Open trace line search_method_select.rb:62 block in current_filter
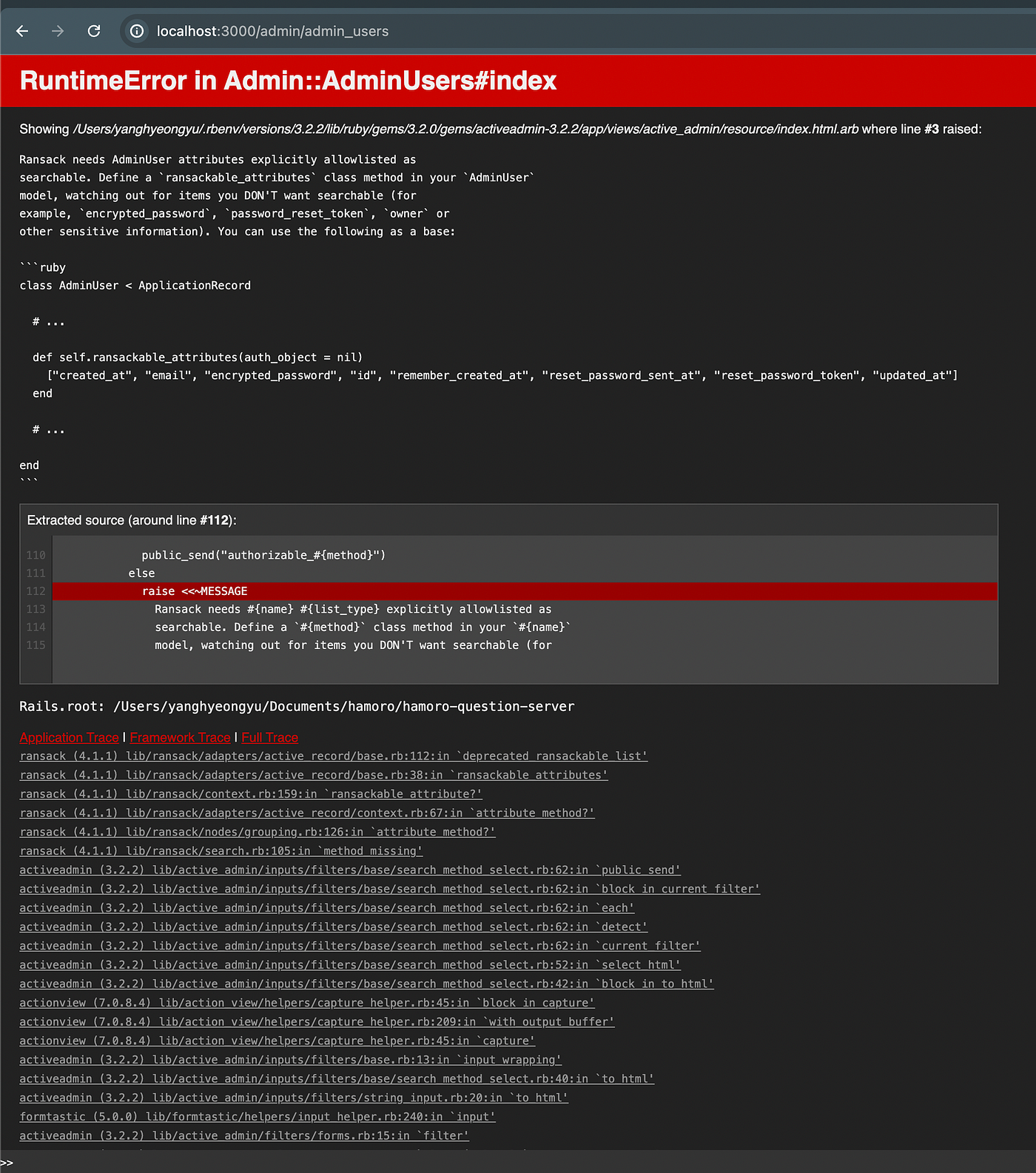 coord(390,889)
